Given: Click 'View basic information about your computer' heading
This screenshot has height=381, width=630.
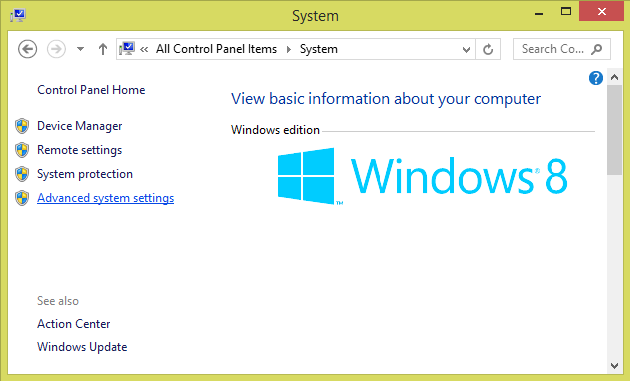Looking at the screenshot, I should coord(386,99).
